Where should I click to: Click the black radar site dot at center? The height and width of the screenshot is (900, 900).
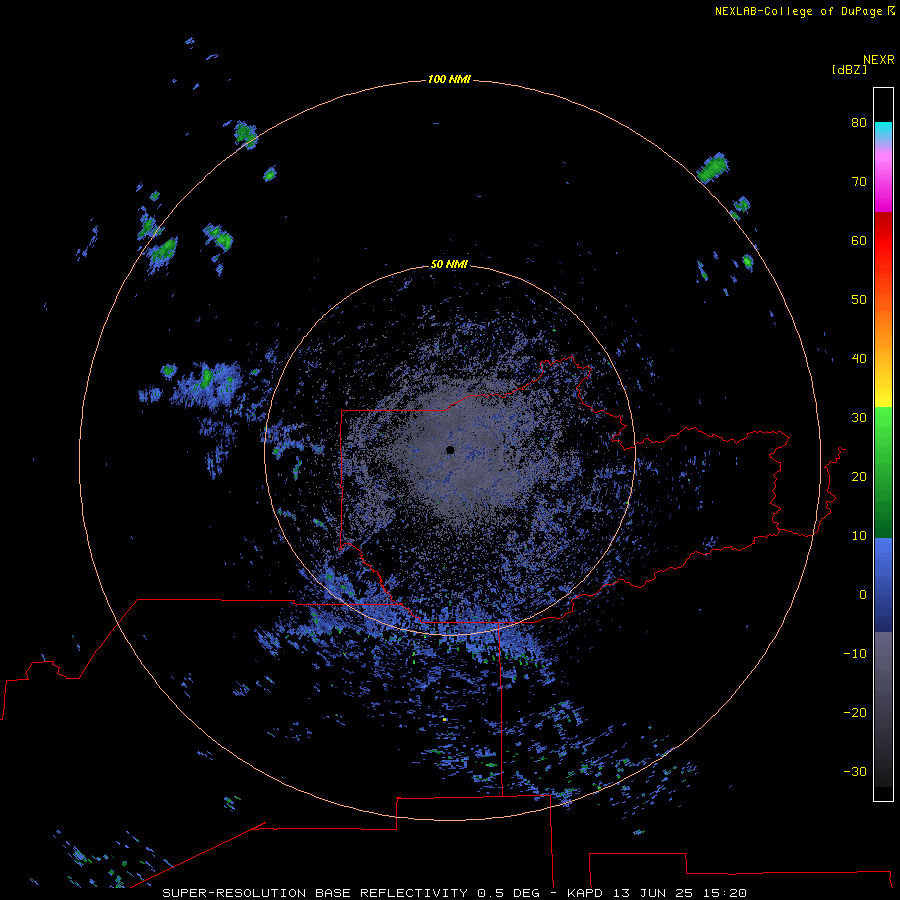450,450
